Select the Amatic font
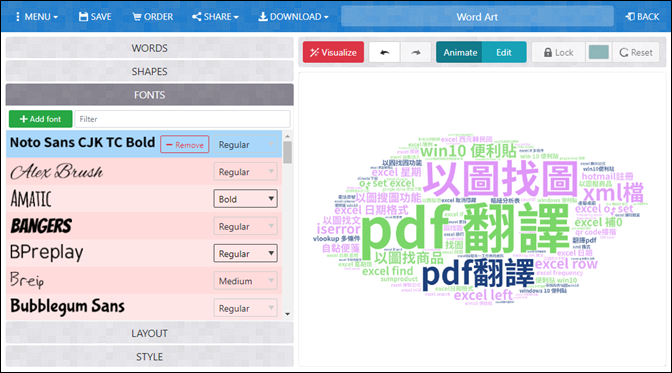672x373 pixels. [31, 199]
